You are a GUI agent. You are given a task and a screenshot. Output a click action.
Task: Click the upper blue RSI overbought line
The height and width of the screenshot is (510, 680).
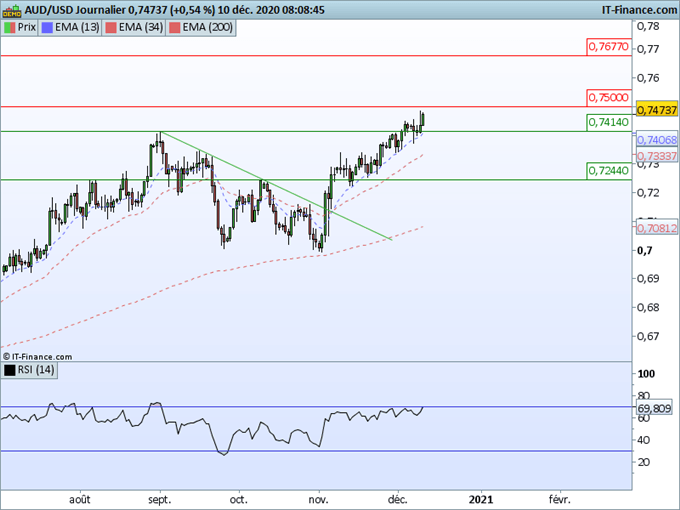pos(316,407)
